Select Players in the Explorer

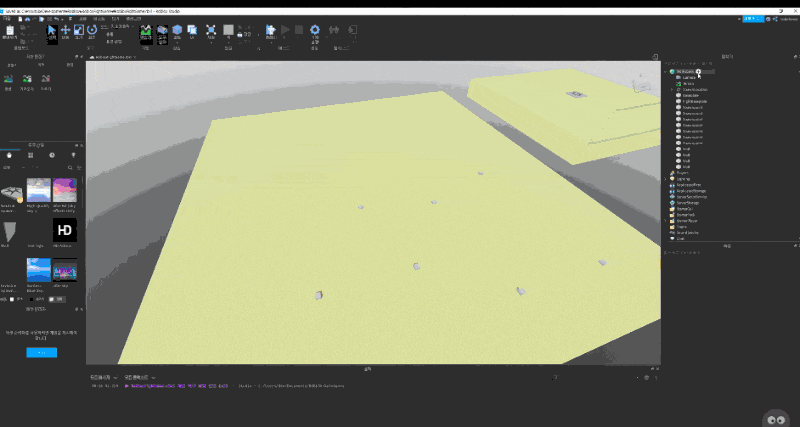tap(682, 173)
